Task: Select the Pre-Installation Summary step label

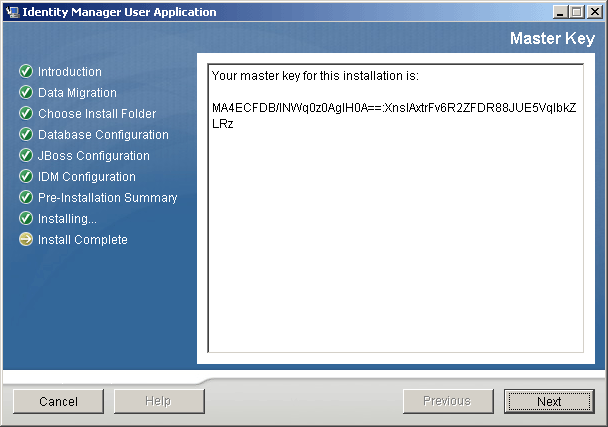Action: 107,198
